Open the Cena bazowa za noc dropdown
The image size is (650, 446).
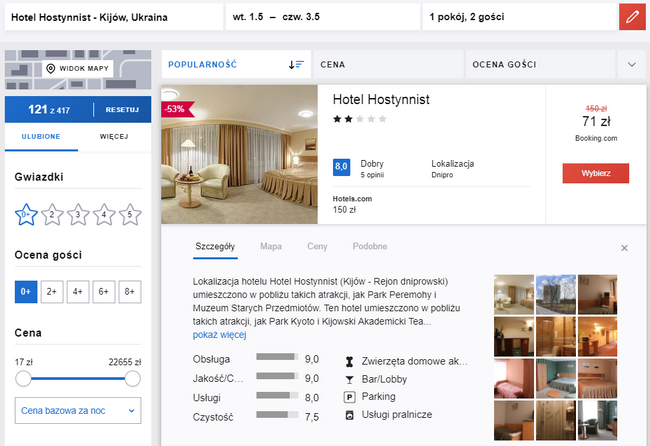point(78,411)
